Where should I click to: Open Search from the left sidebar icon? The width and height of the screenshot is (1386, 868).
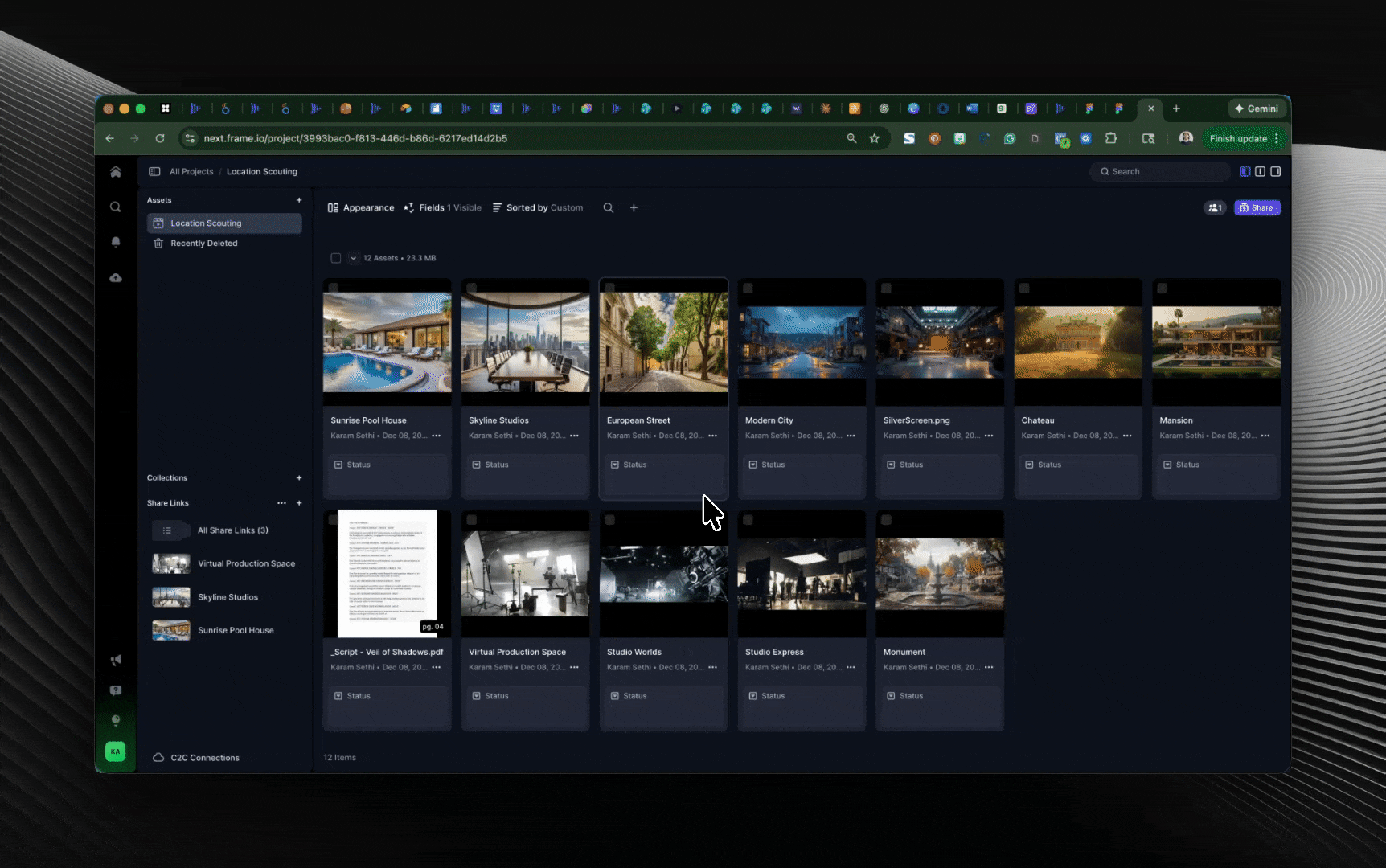pos(116,207)
